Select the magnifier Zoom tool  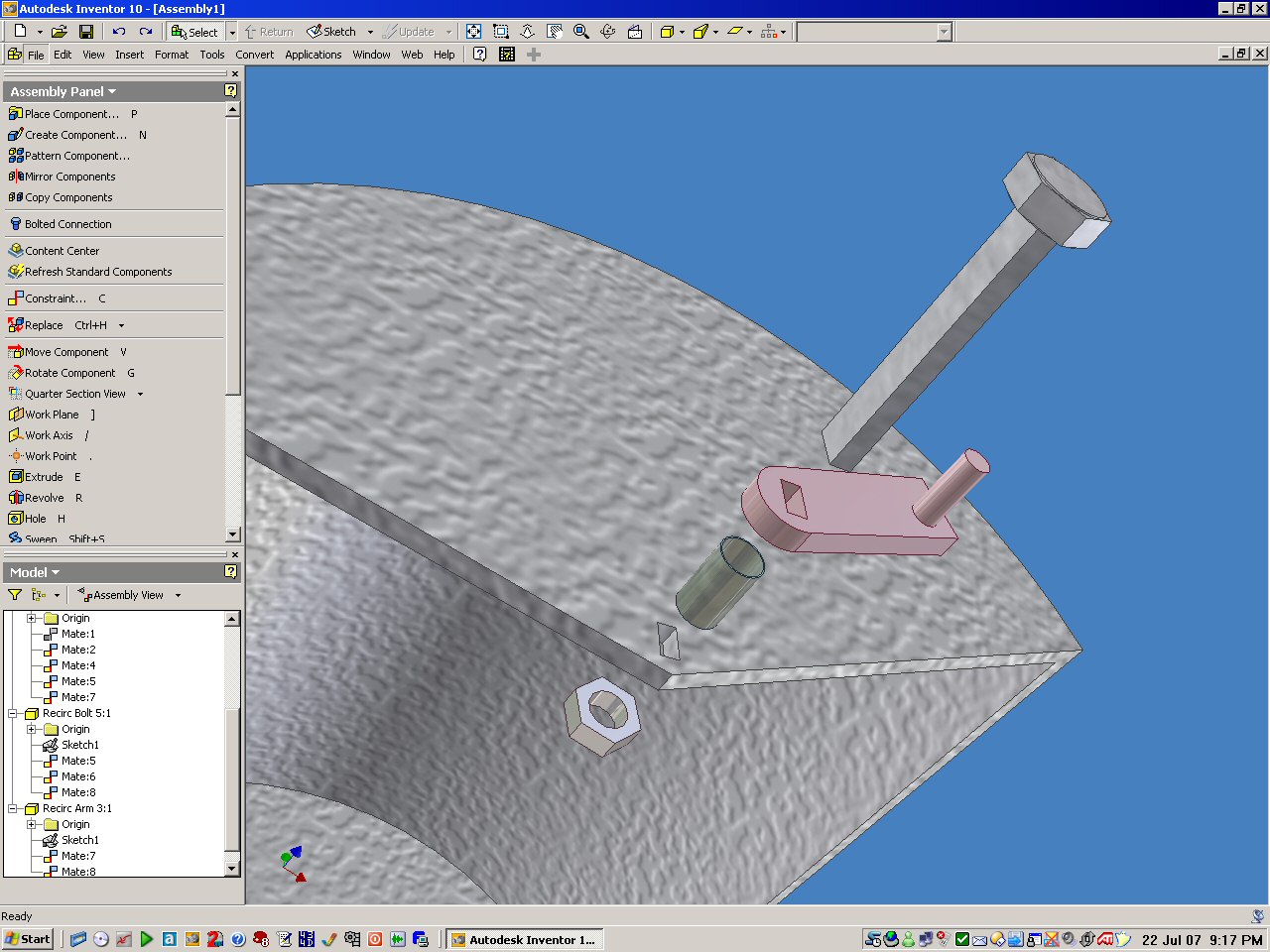point(581,32)
